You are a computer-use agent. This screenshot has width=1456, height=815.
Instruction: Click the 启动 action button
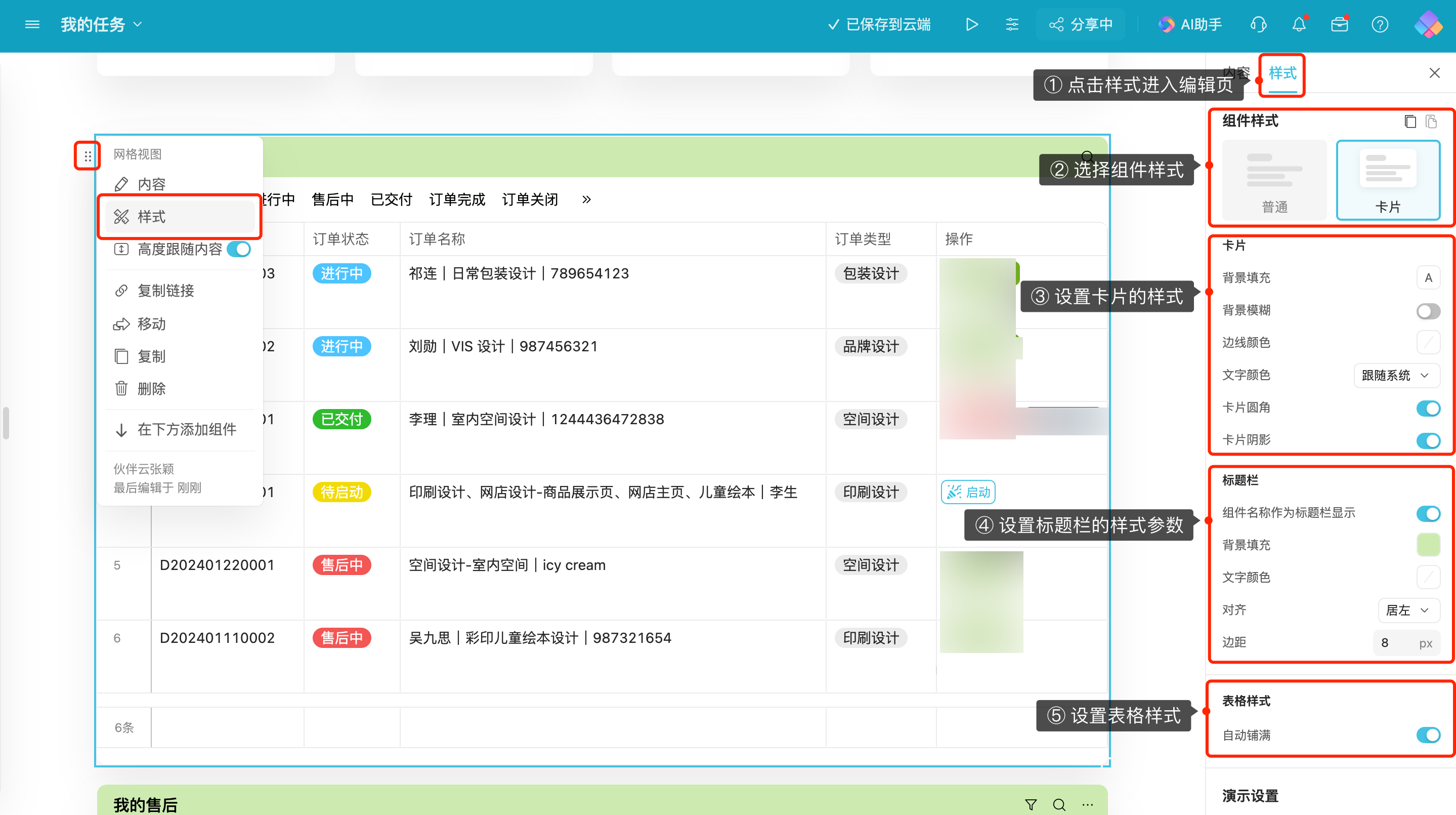[x=968, y=492]
